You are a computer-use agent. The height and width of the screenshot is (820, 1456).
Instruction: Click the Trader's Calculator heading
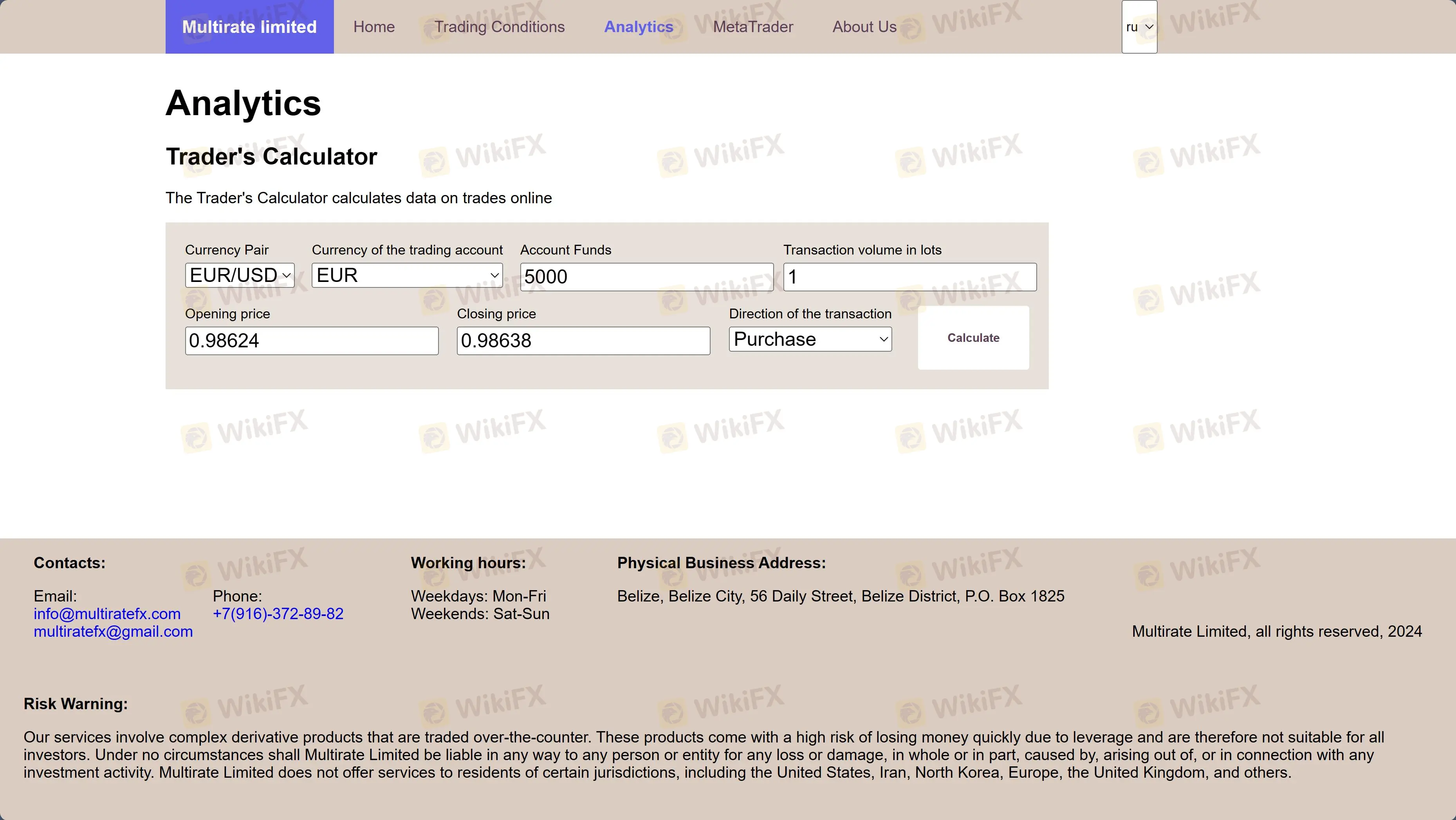(271, 156)
